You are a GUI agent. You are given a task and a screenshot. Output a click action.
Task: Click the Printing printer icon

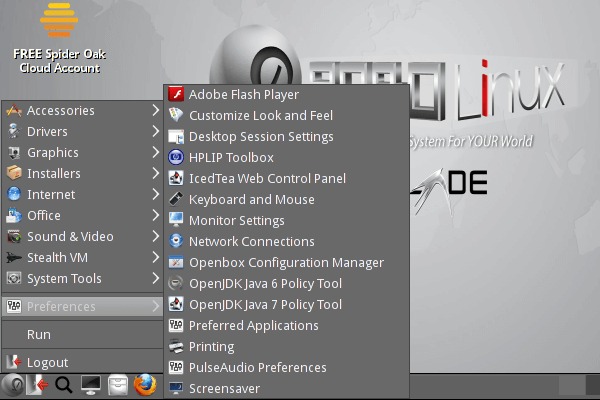tap(176, 346)
